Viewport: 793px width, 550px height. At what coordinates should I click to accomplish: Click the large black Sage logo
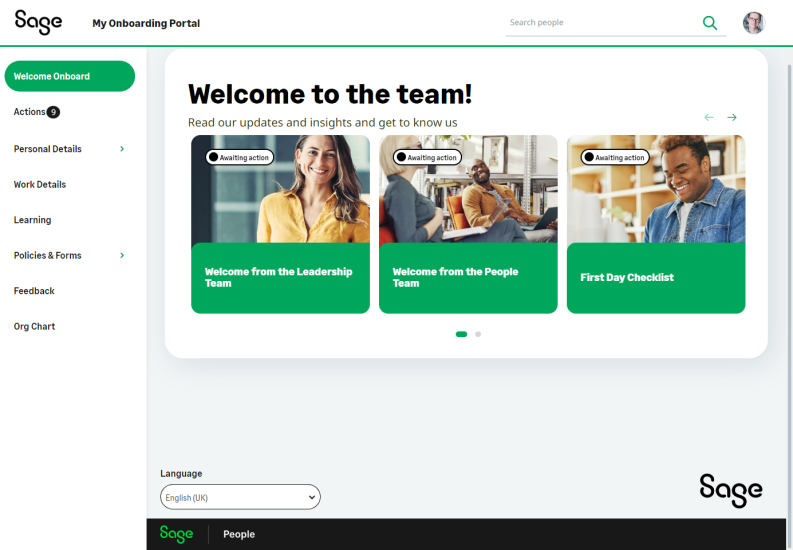(730, 489)
